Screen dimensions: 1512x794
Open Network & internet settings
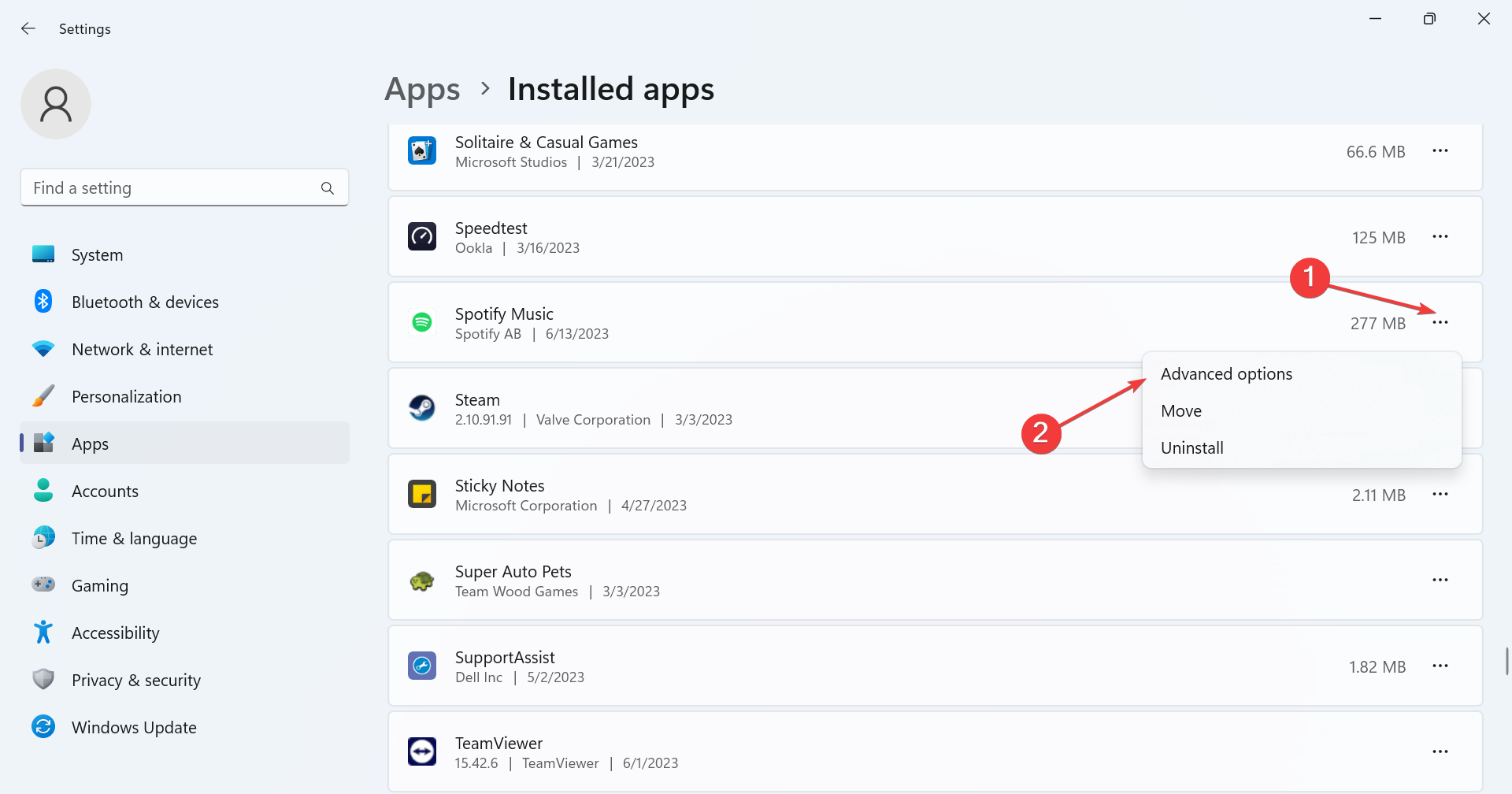point(184,349)
